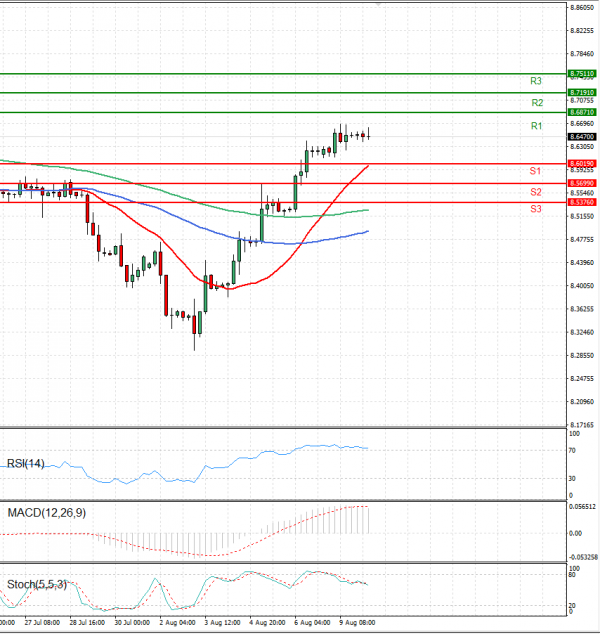
Task: Click the R1 resistance price tag 8.68710
Action: (x=582, y=112)
